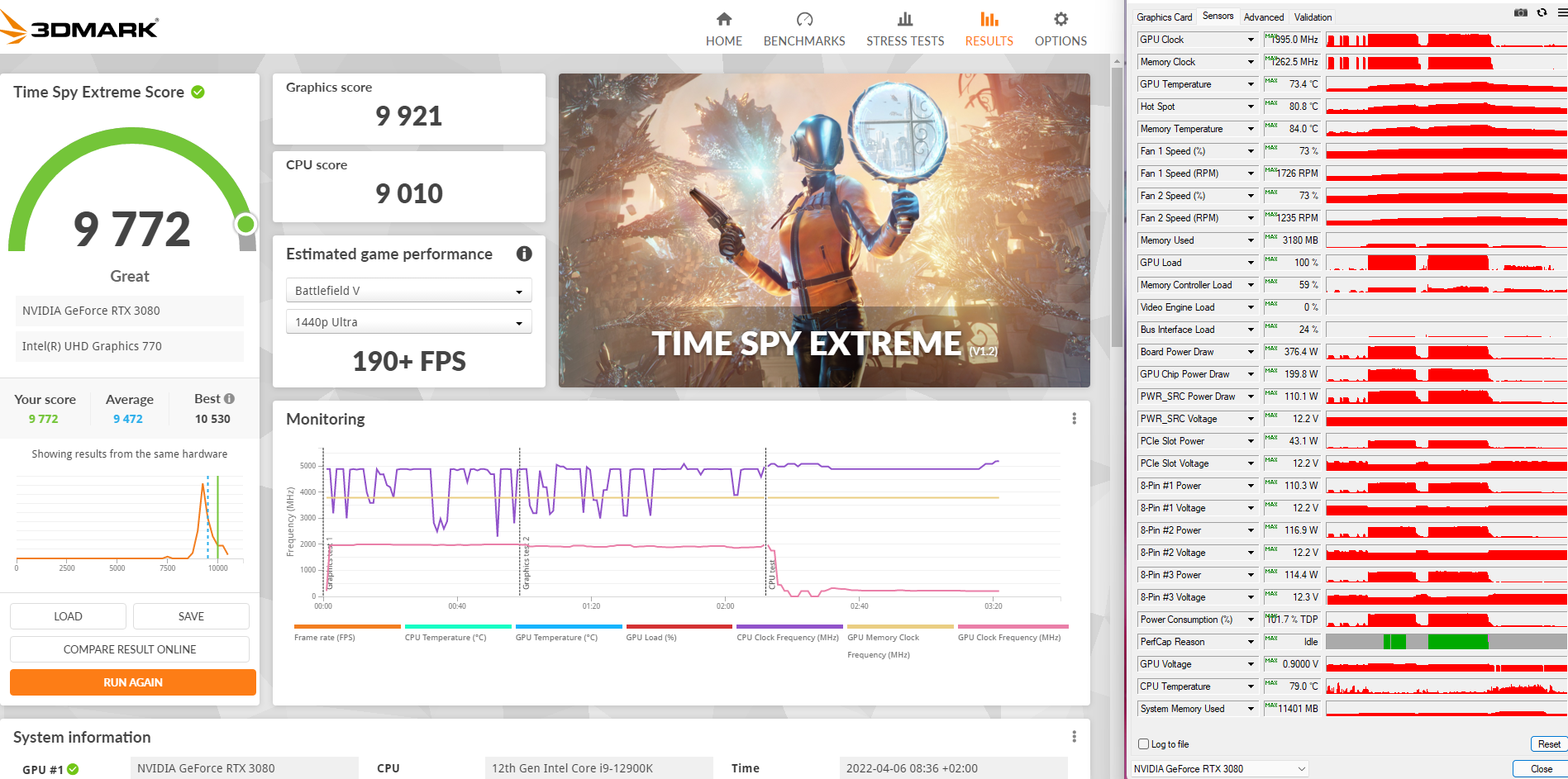Open the OPTIONS section
The height and width of the screenshot is (779, 1568).
[x=1060, y=29]
